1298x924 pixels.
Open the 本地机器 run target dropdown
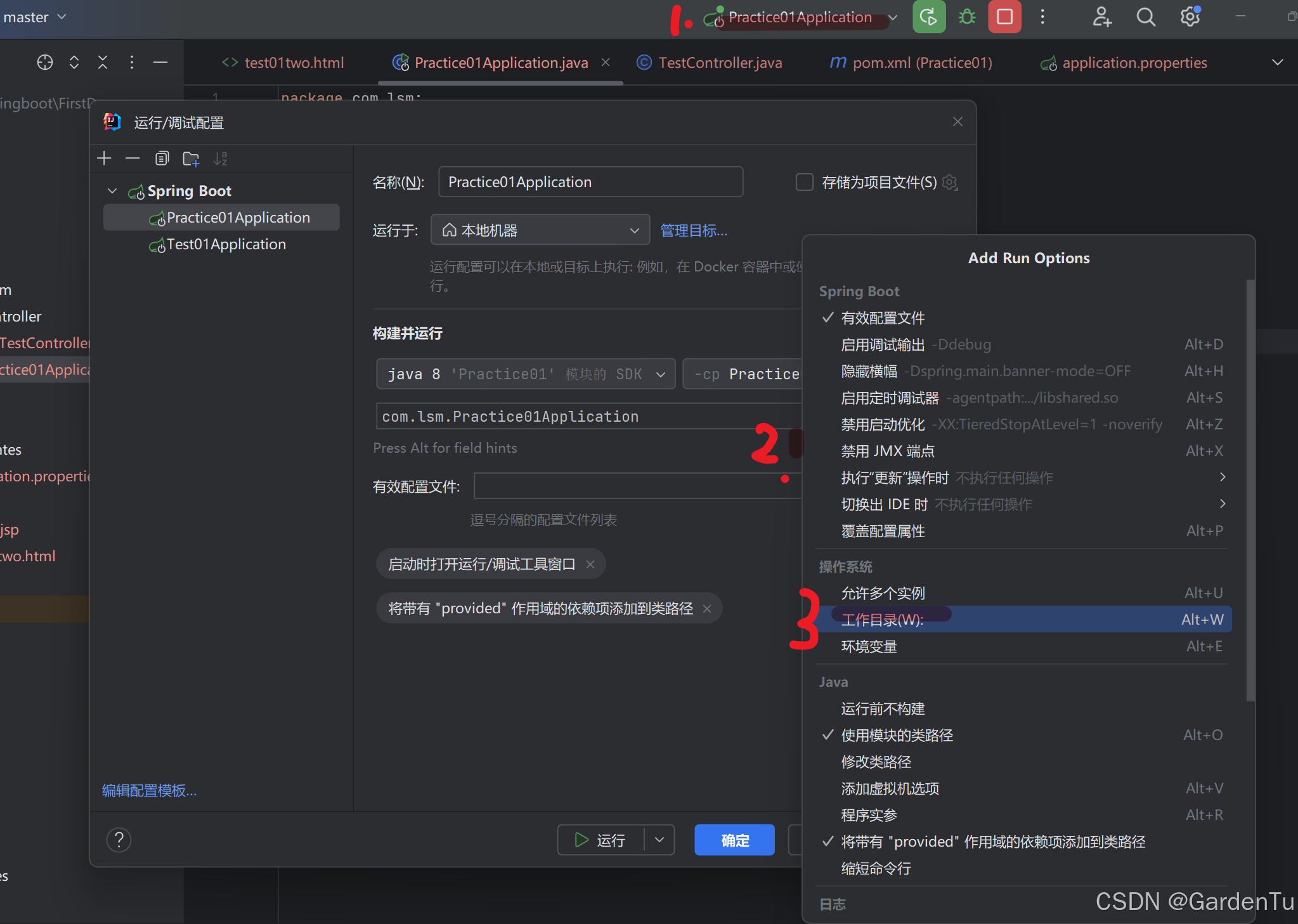[540, 230]
